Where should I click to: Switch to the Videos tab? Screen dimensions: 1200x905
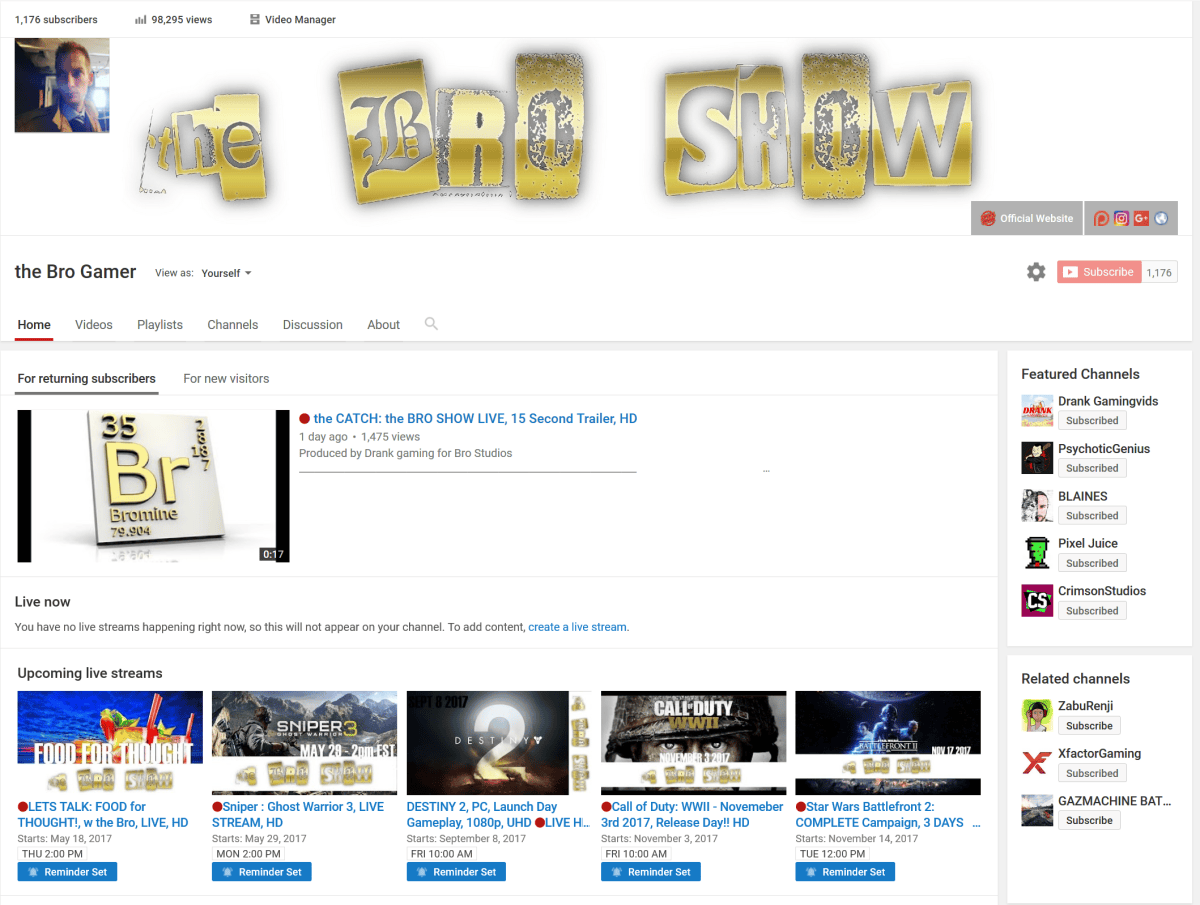94,325
